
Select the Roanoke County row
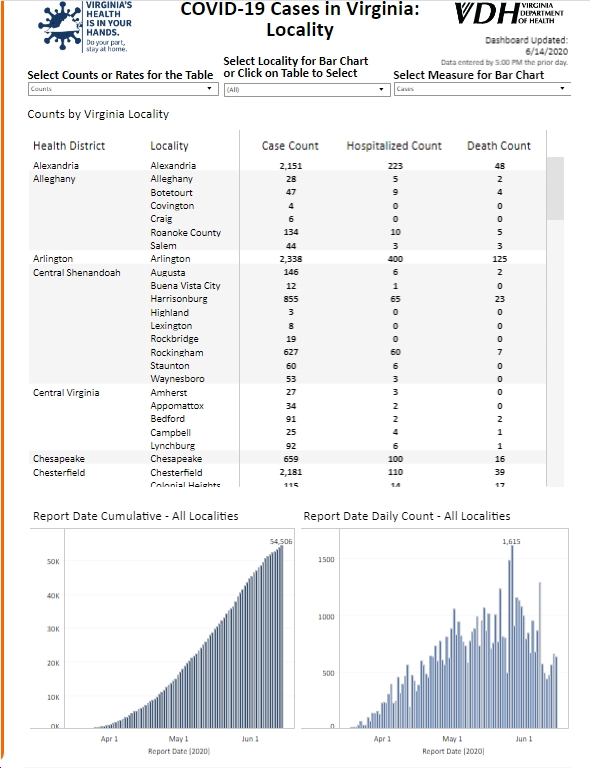[287, 232]
